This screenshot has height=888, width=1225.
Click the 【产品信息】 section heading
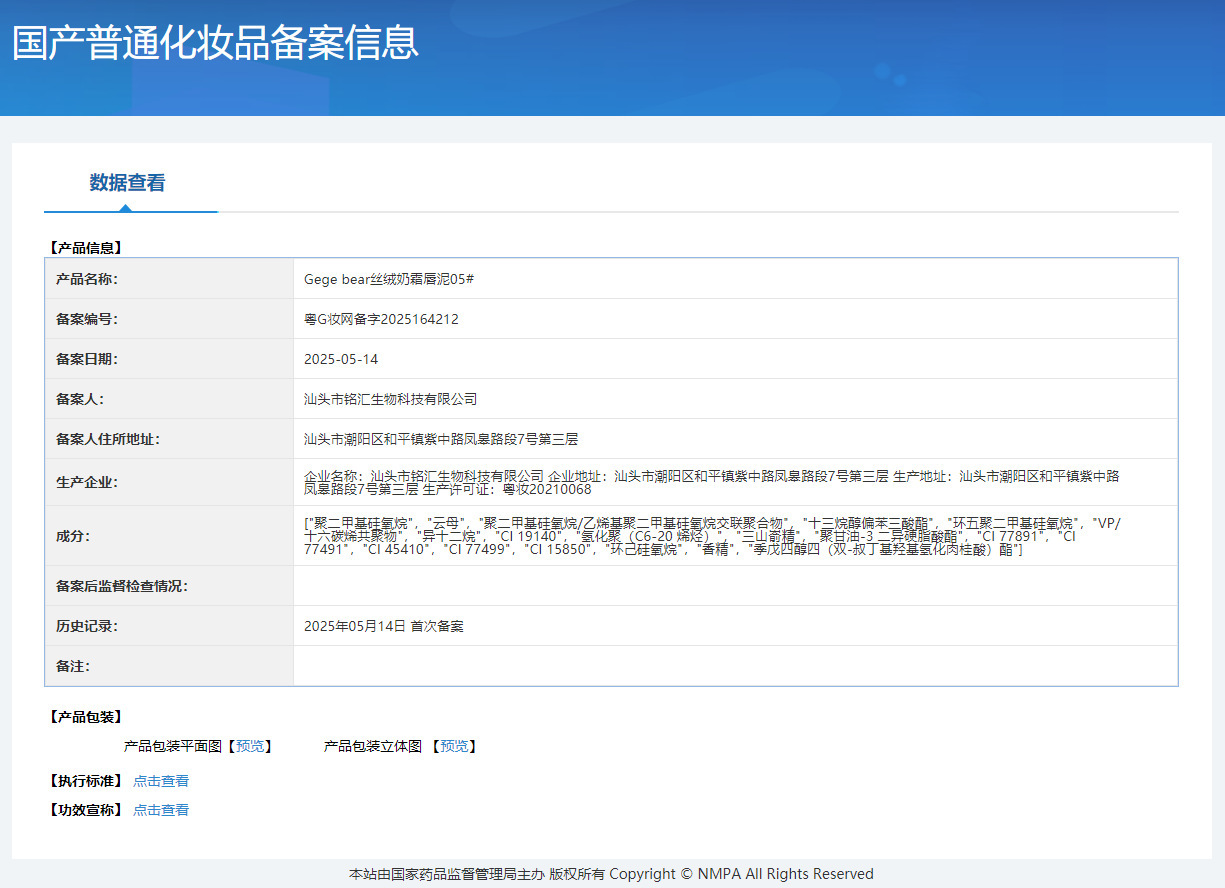tap(85, 247)
